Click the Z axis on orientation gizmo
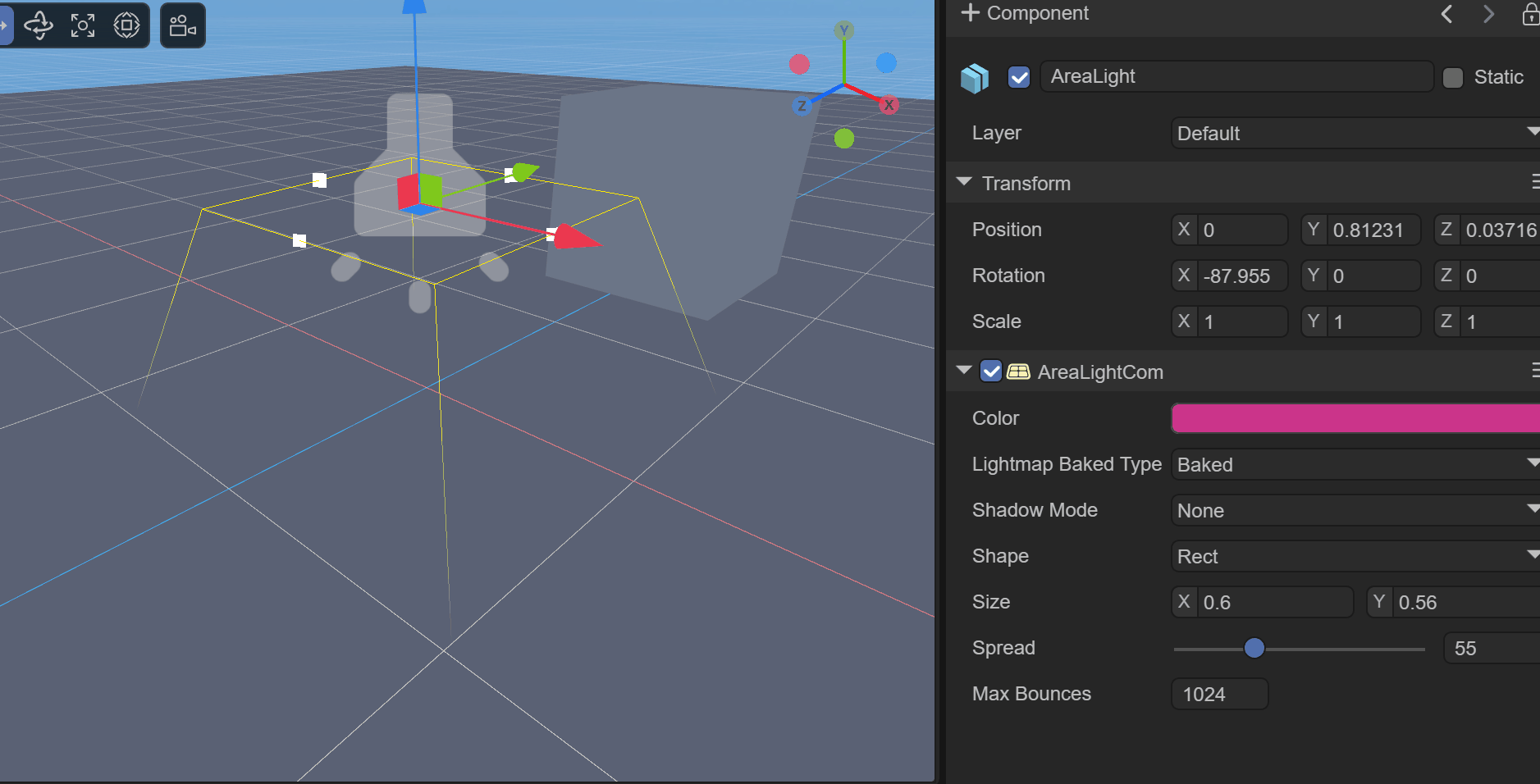This screenshot has width=1540, height=784. [802, 106]
